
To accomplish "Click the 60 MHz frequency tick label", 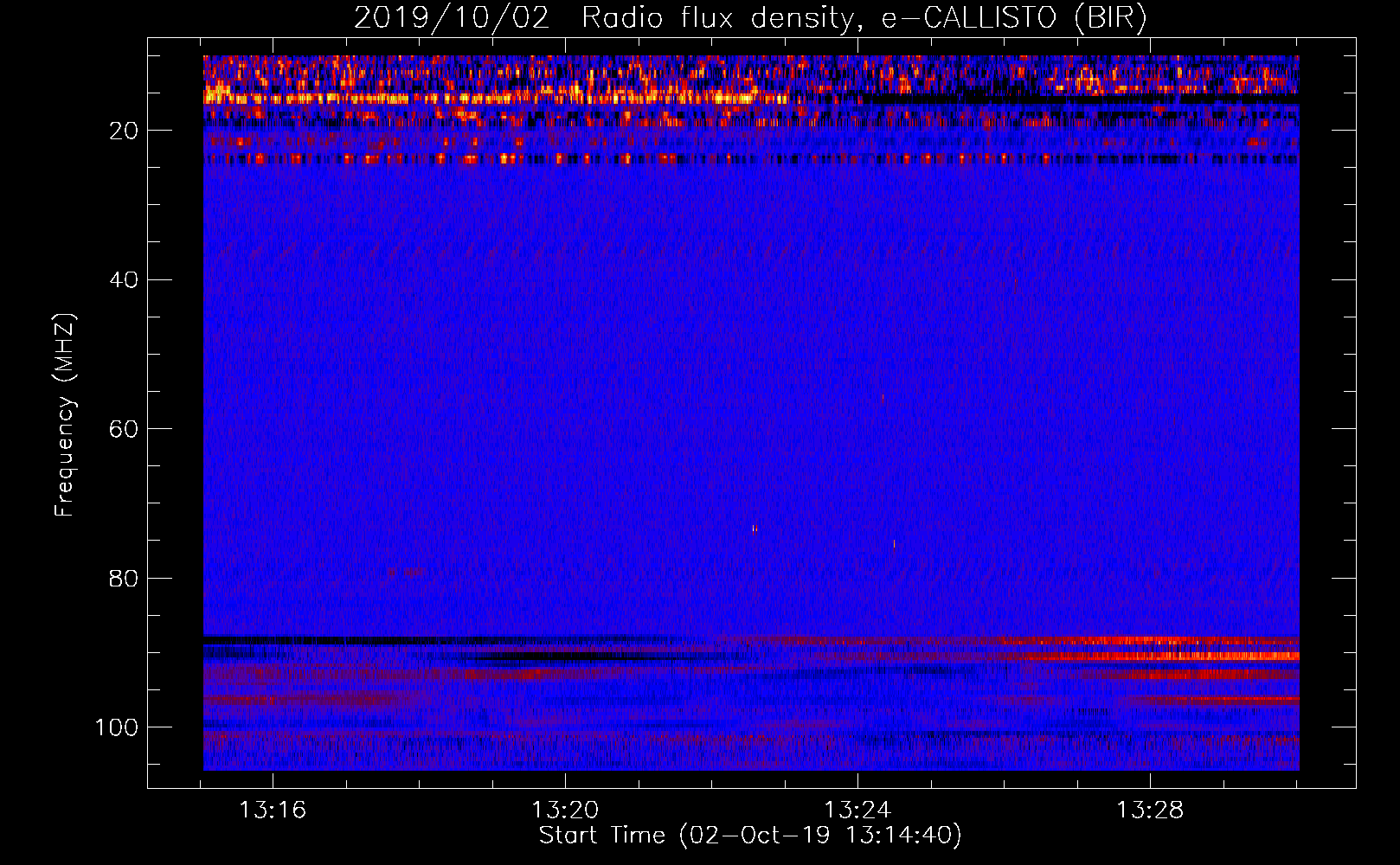I will pyautogui.click(x=124, y=429).
